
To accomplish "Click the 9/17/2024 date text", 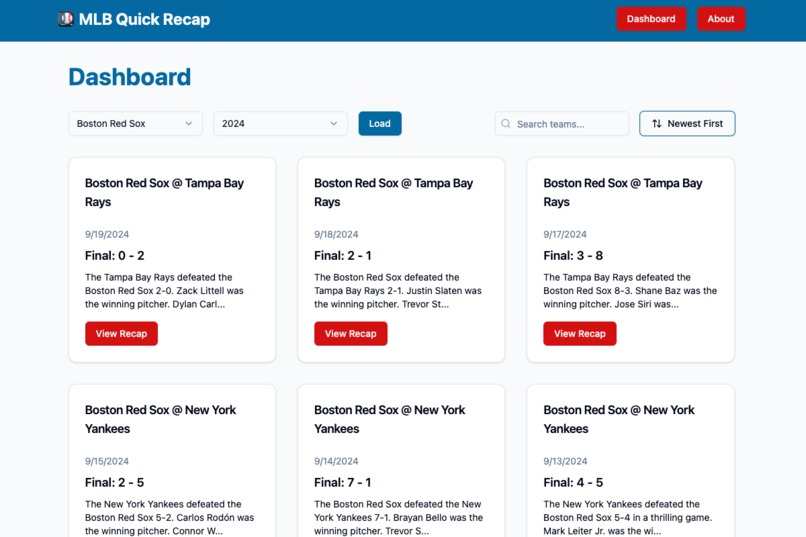I will pos(565,234).
